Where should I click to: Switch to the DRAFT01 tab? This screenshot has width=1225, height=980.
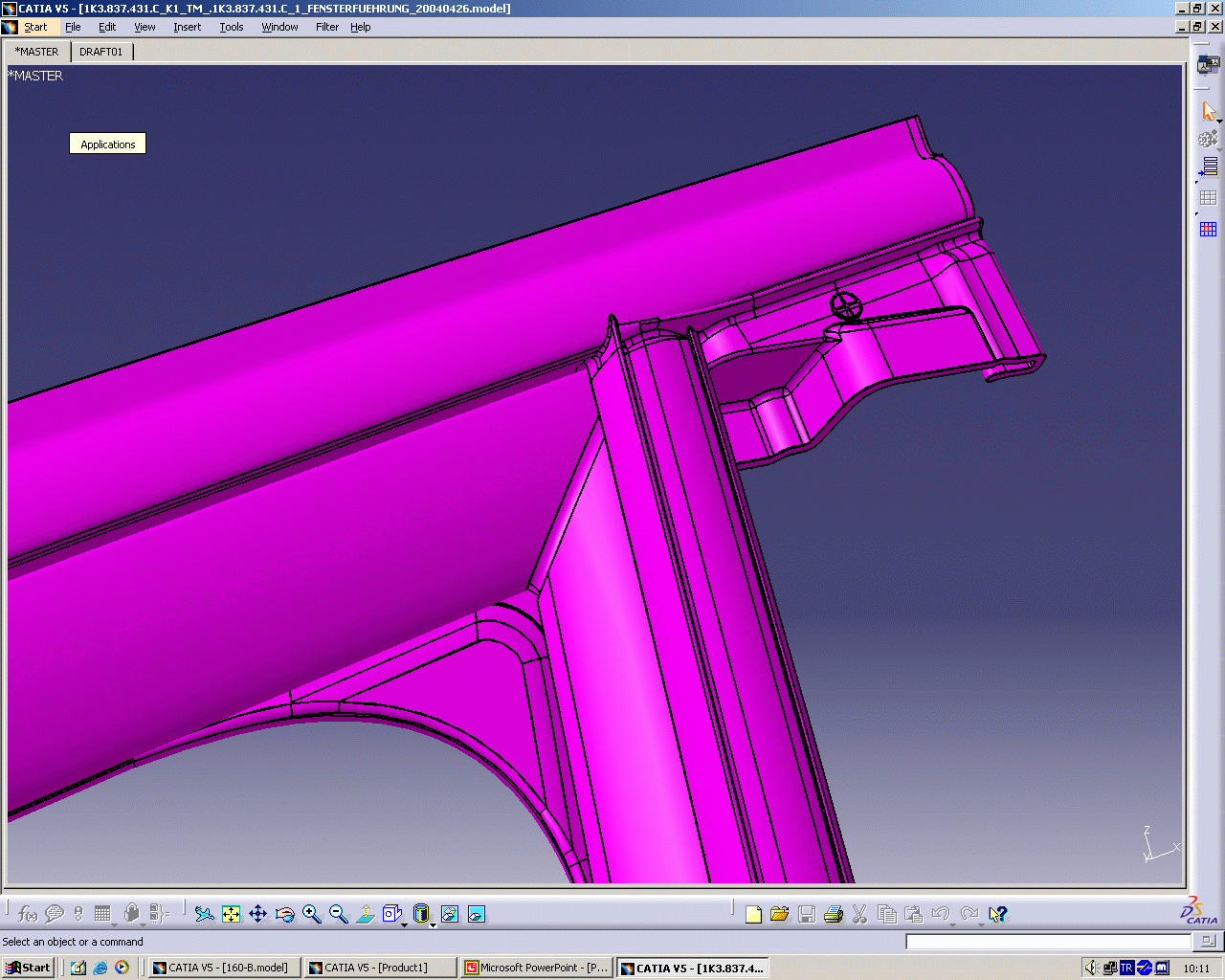point(100,52)
